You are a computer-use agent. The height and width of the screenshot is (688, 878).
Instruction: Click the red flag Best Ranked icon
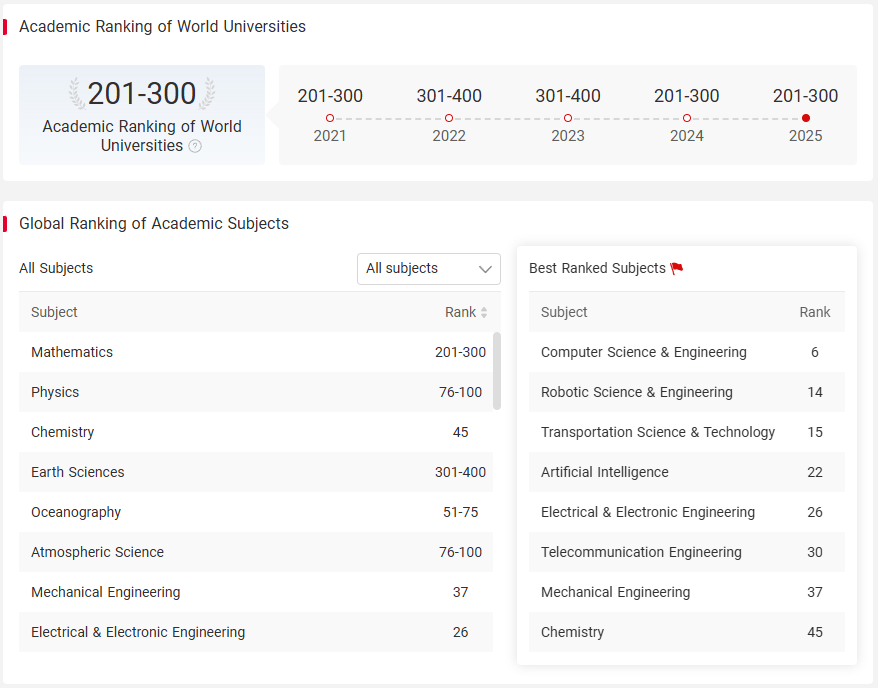[676, 269]
